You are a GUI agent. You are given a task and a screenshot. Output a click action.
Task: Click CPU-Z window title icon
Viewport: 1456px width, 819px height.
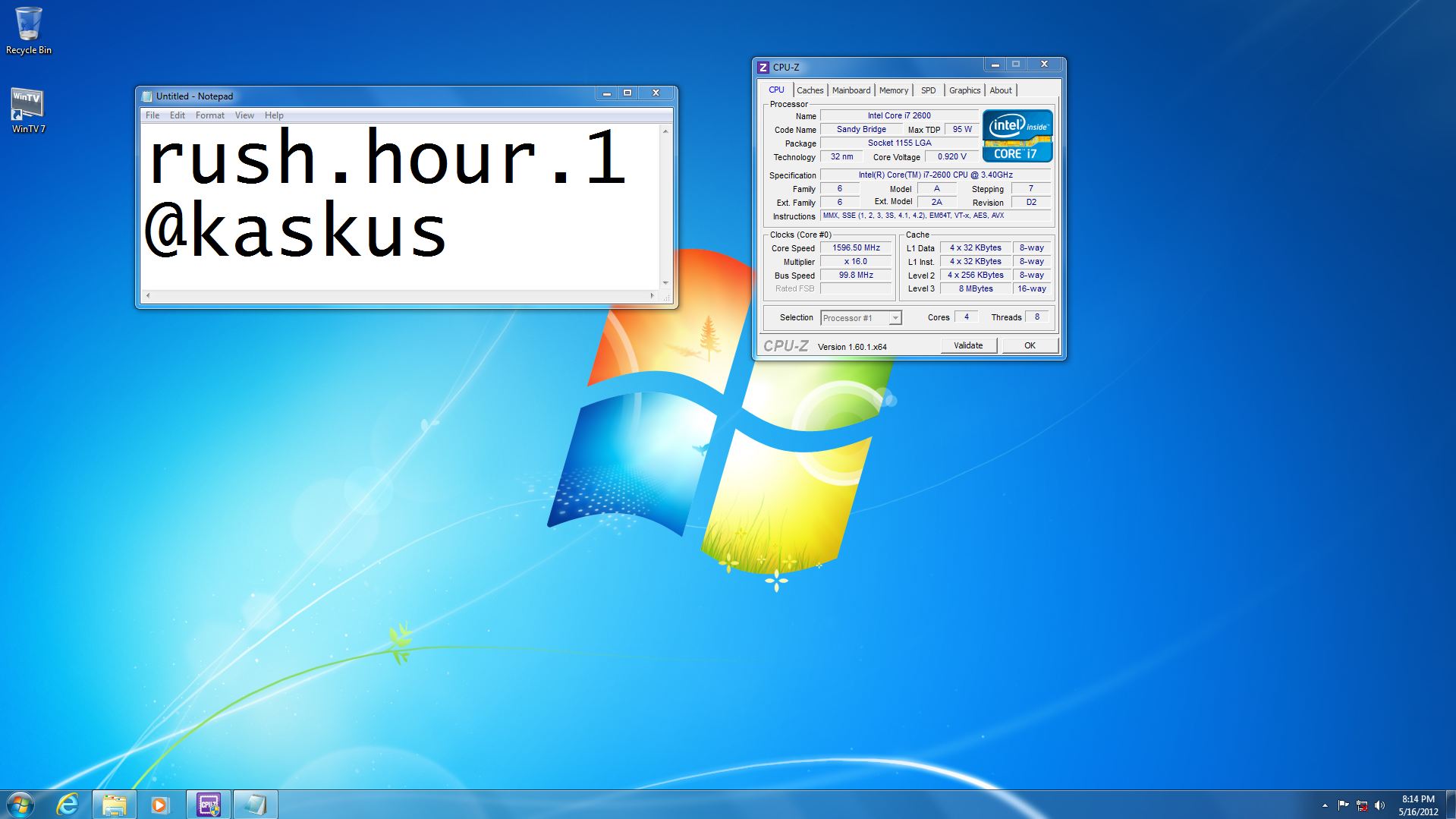point(763,67)
